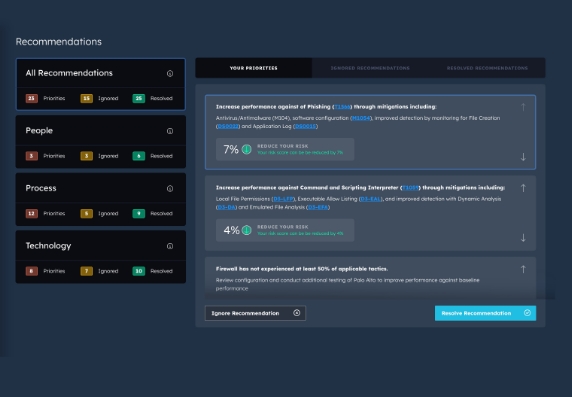Screen dimensions: 572x397
Task: Select the Firewall has not experienced recommendation
Action: pyautogui.click(x=370, y=278)
